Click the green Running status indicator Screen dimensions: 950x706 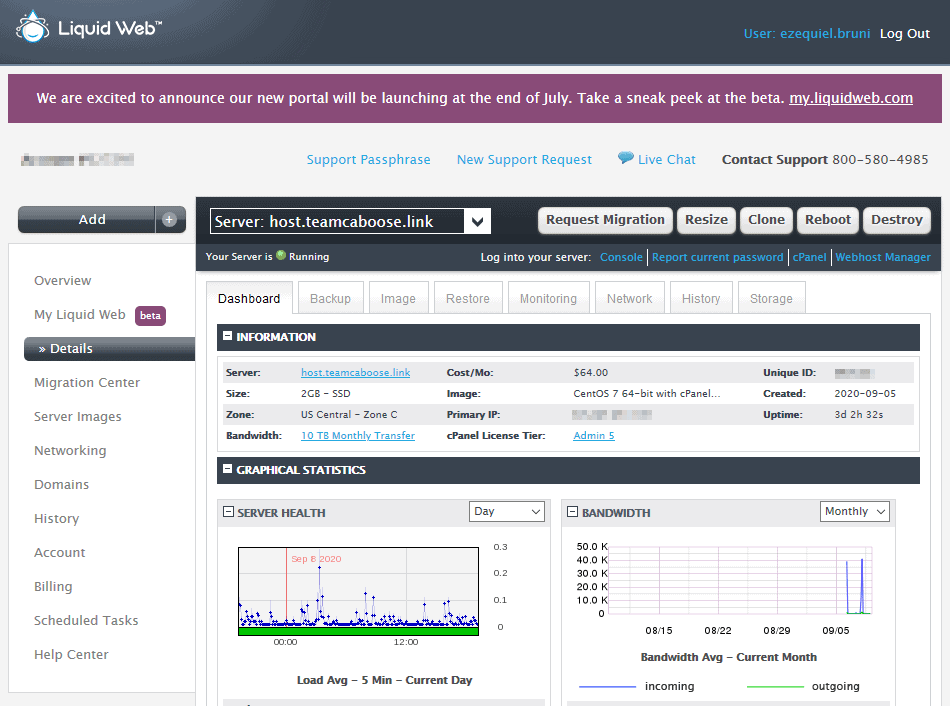281,255
